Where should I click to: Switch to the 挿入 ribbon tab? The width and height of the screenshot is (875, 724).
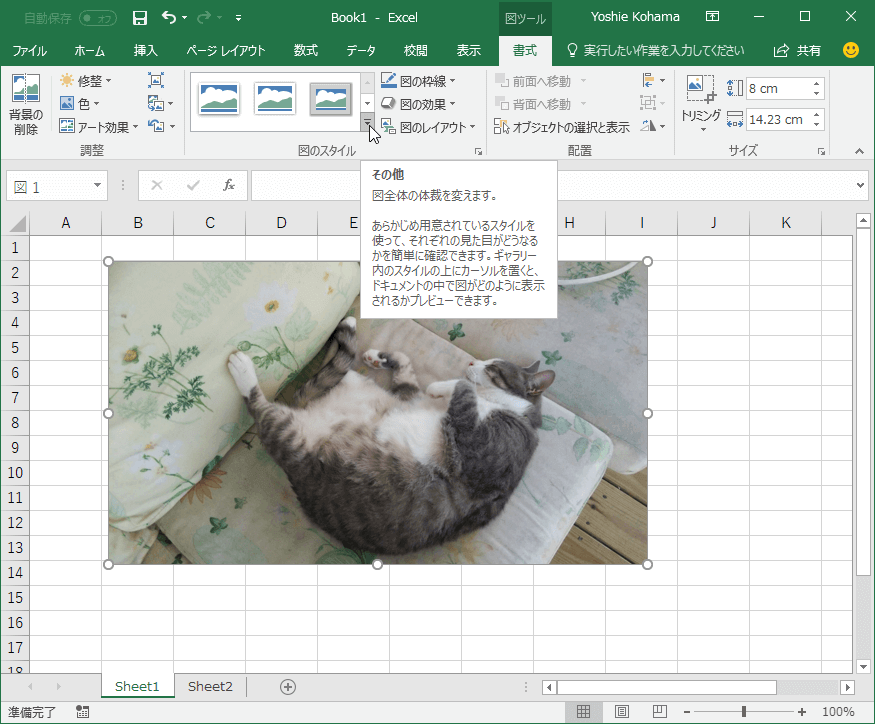(146, 49)
